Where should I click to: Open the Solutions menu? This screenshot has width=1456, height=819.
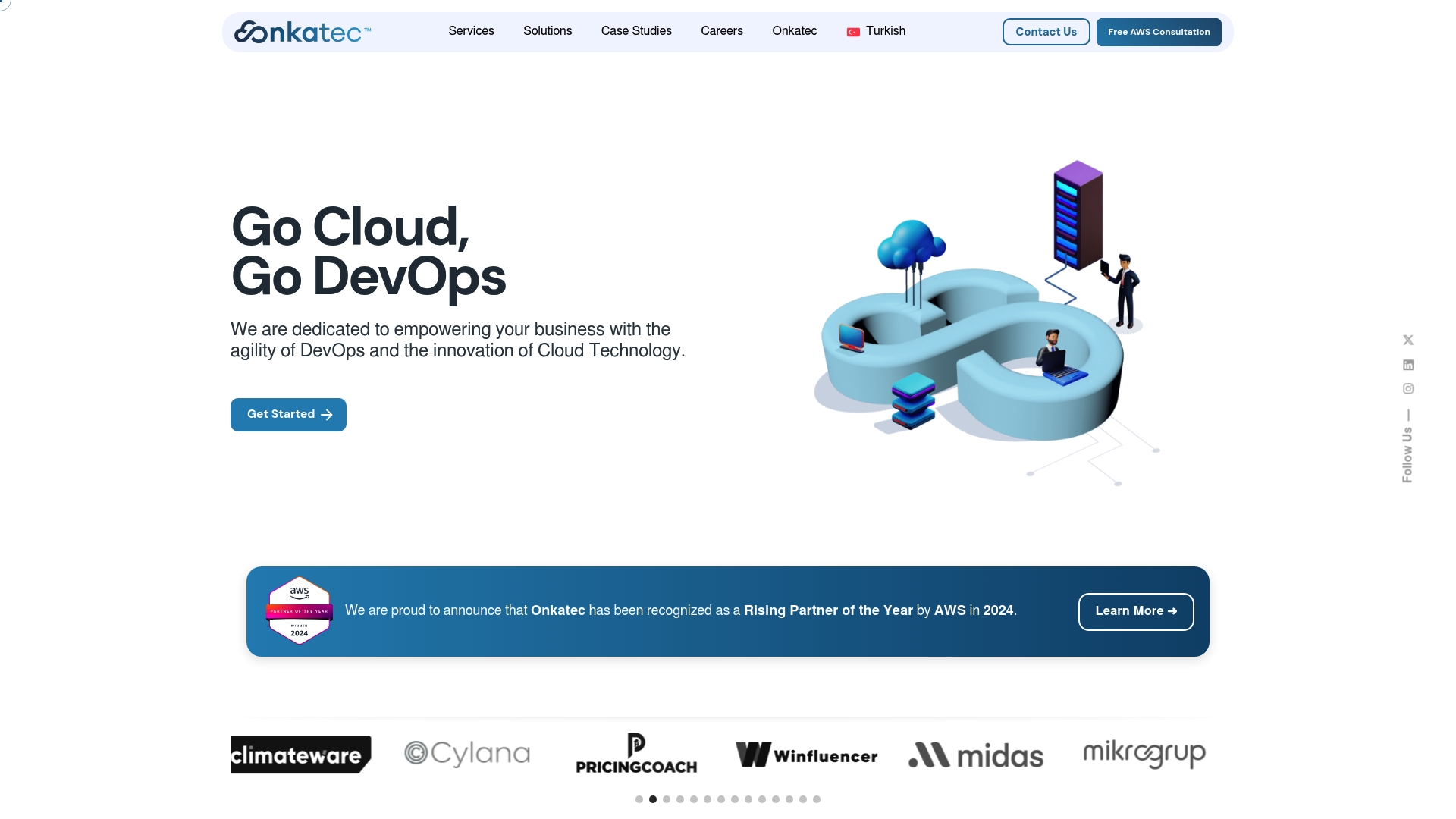point(548,31)
